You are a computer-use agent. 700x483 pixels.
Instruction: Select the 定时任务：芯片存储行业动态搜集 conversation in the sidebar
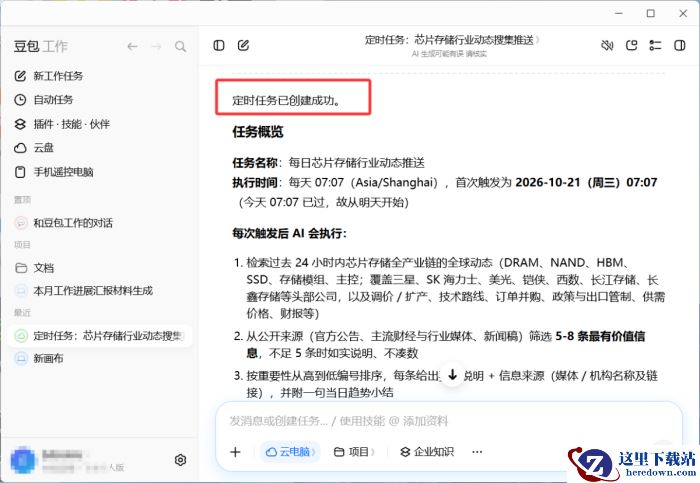pos(100,336)
